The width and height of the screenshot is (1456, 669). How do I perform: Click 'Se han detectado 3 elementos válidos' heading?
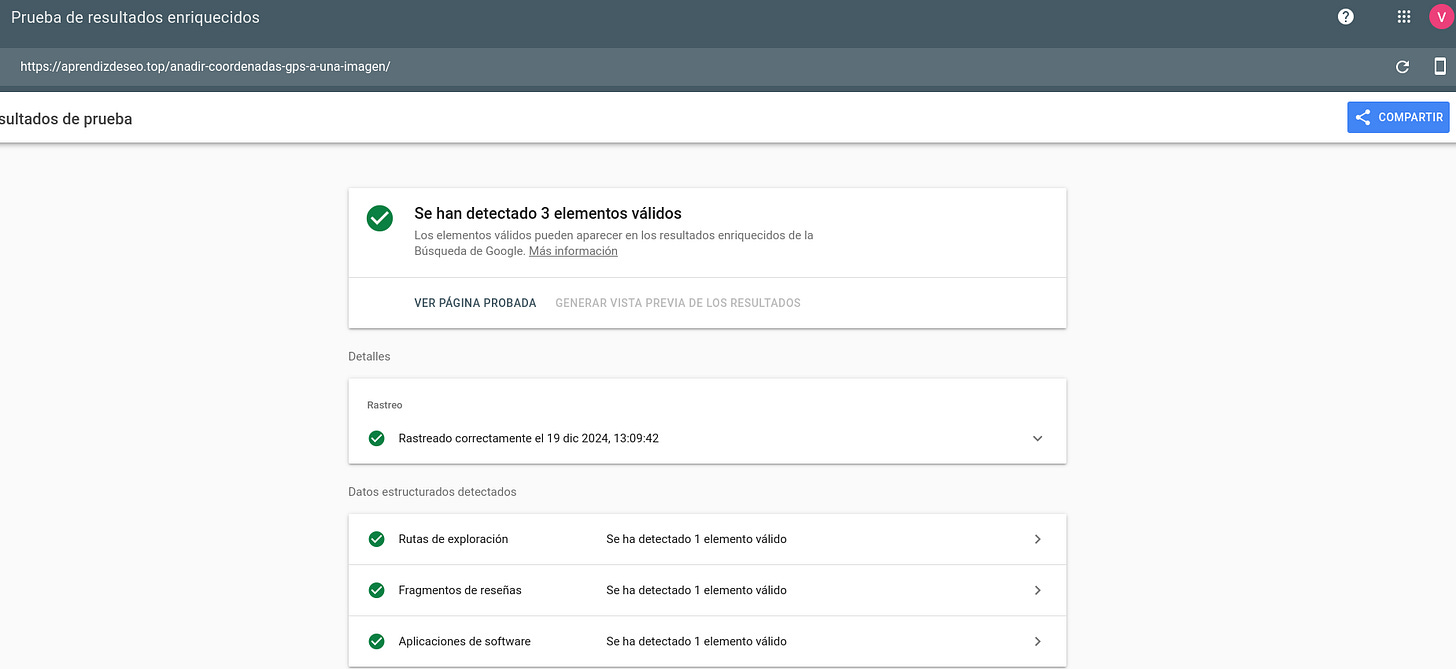point(548,213)
